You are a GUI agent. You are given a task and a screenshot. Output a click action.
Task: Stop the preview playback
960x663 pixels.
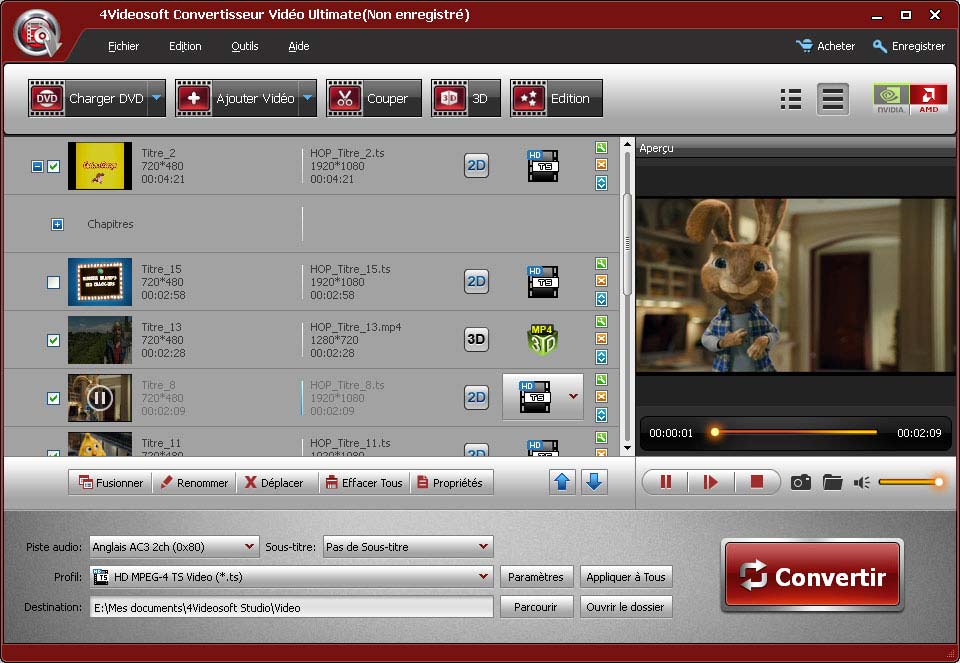(757, 482)
